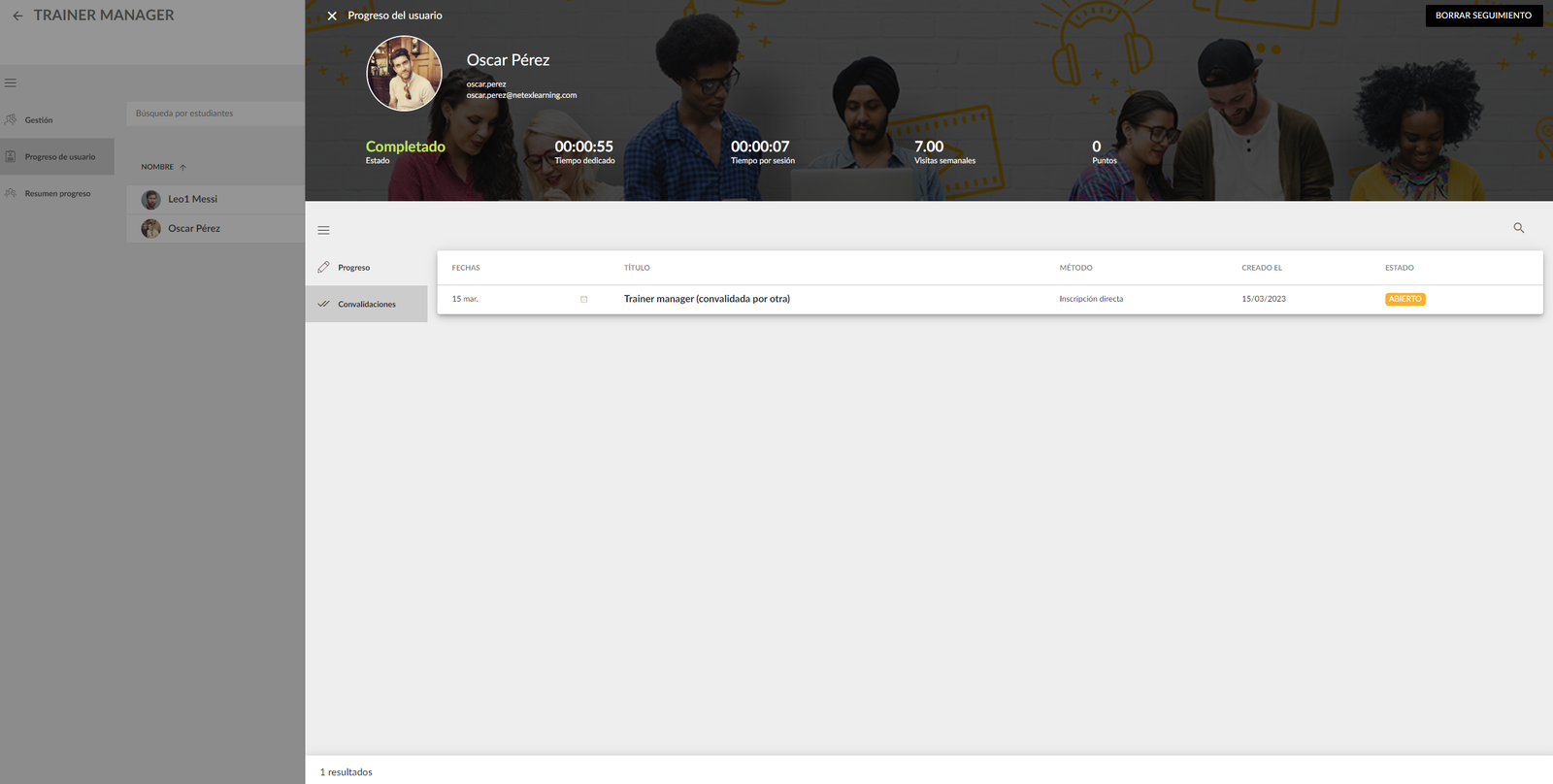The width and height of the screenshot is (1553, 784).
Task: Click the 00:00:55 Tiempo dedicado value
Action: point(583,147)
